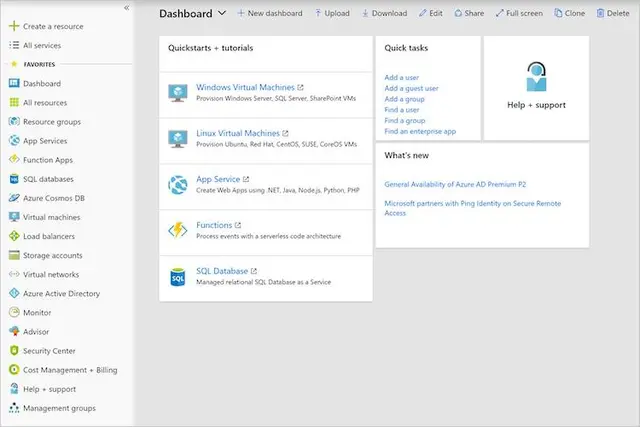Click the Create a resource plus icon

click(x=14, y=26)
